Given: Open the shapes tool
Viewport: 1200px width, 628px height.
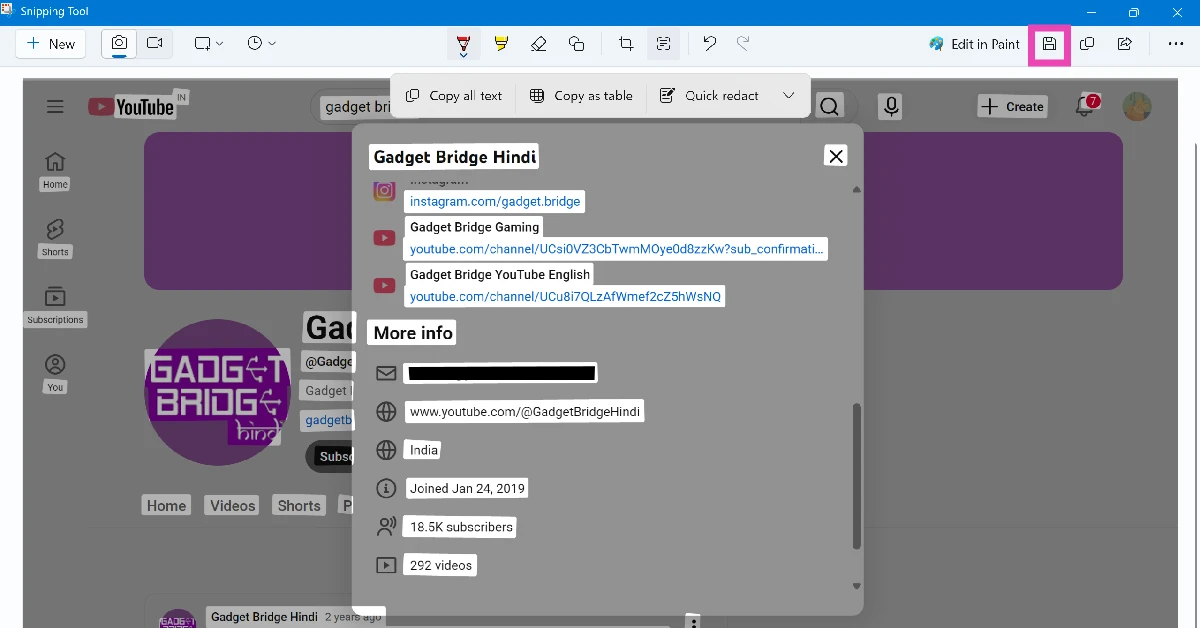Looking at the screenshot, I should [x=577, y=44].
